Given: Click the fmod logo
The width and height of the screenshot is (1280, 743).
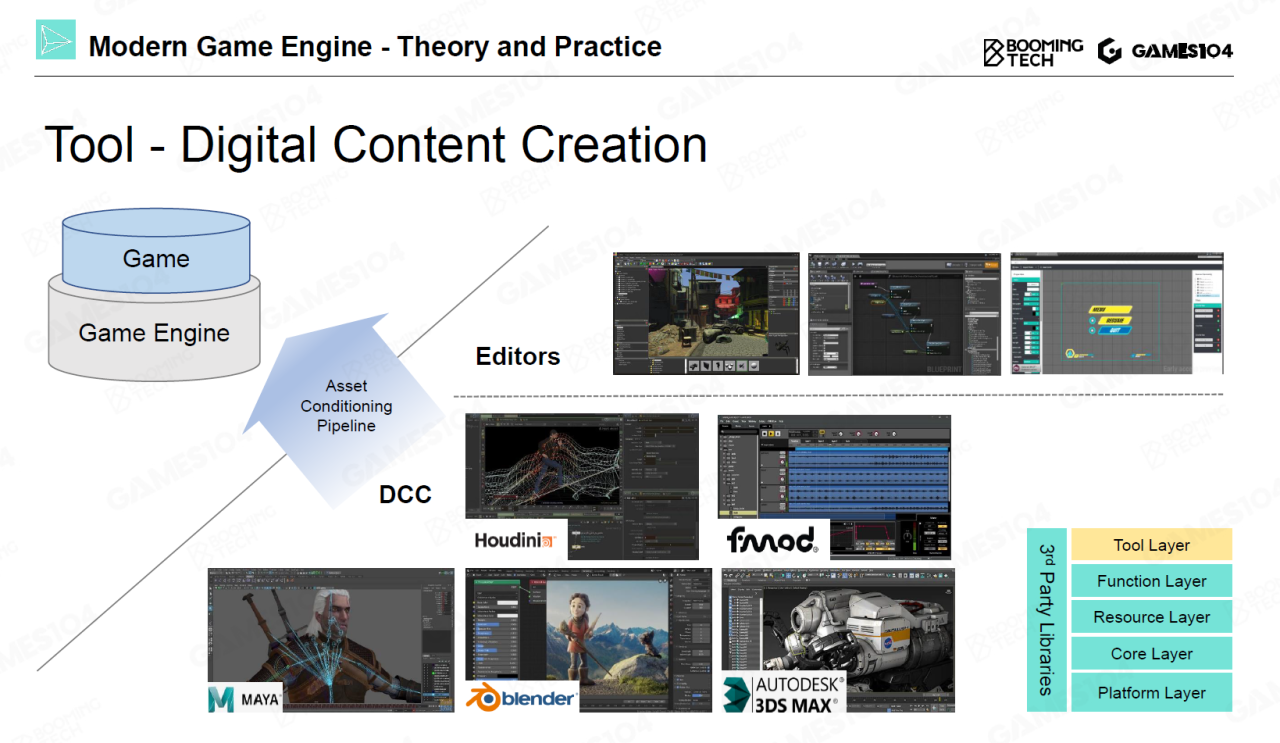Looking at the screenshot, I should [x=772, y=540].
